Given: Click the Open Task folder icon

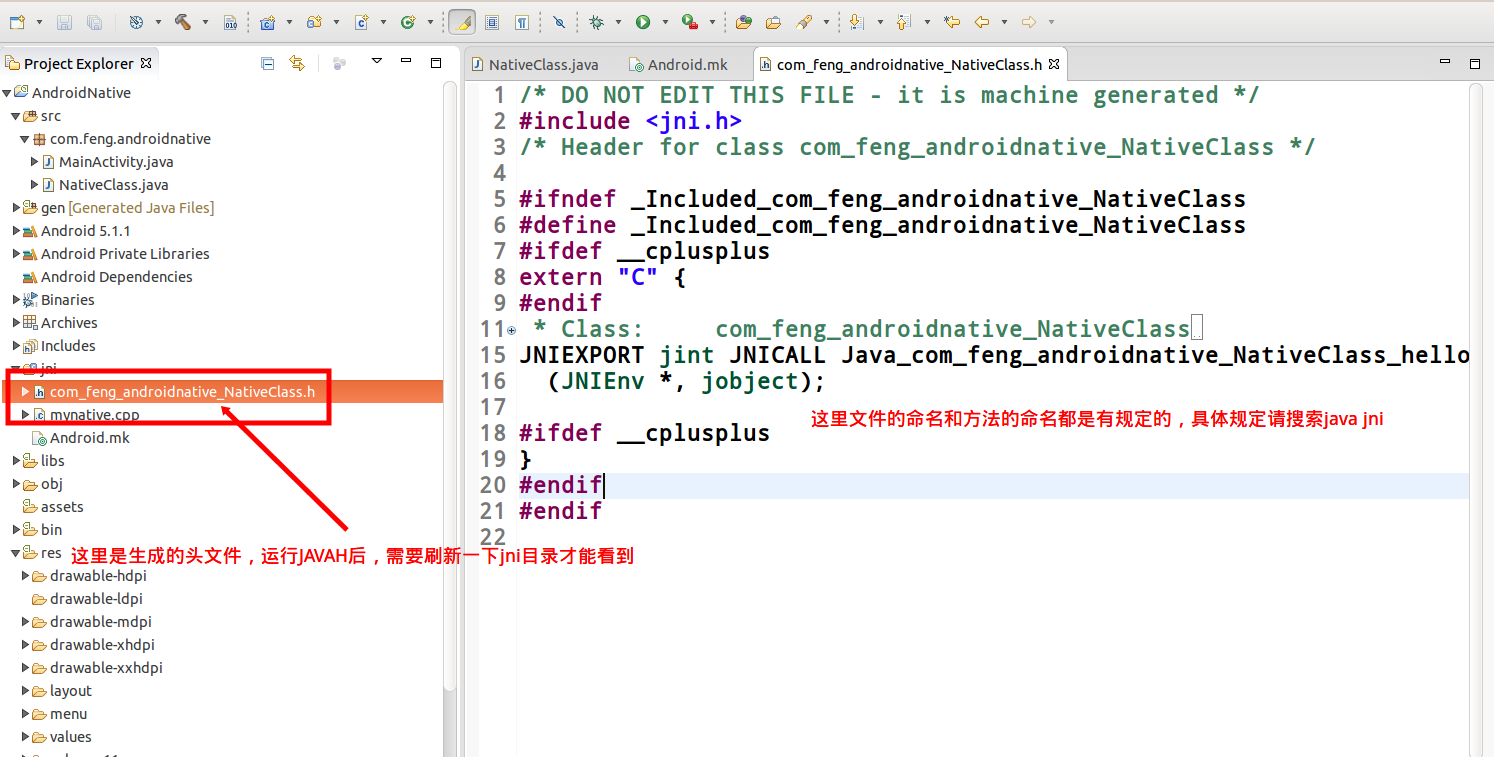Looking at the screenshot, I should tap(773, 21).
